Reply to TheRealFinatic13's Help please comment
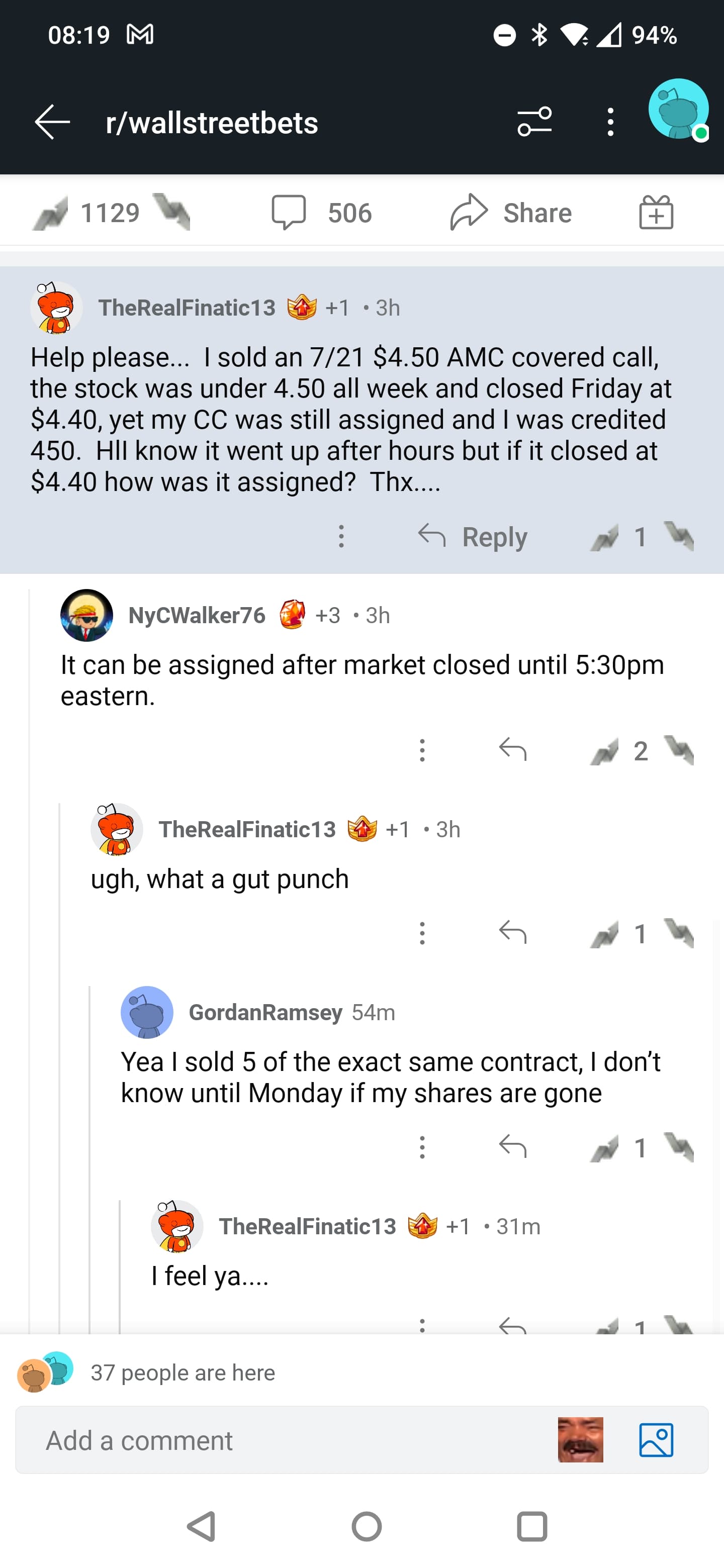This screenshot has height=1568, width=724. 473,537
